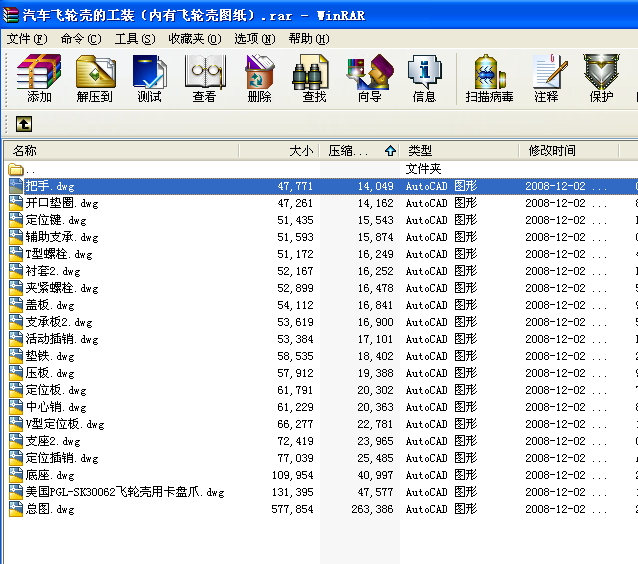Select file 定位键.dwg
The width and height of the screenshot is (638, 564).
pyautogui.click(x=56, y=220)
